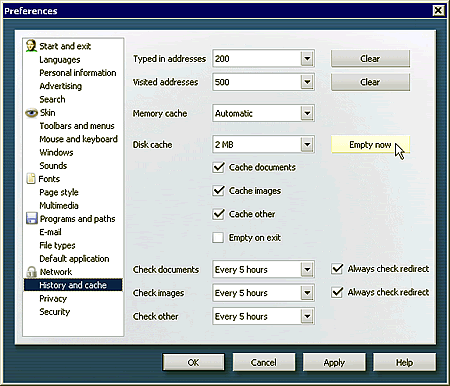450x386 pixels.
Task: Select the Multimedia category
Action: click(x=59, y=205)
